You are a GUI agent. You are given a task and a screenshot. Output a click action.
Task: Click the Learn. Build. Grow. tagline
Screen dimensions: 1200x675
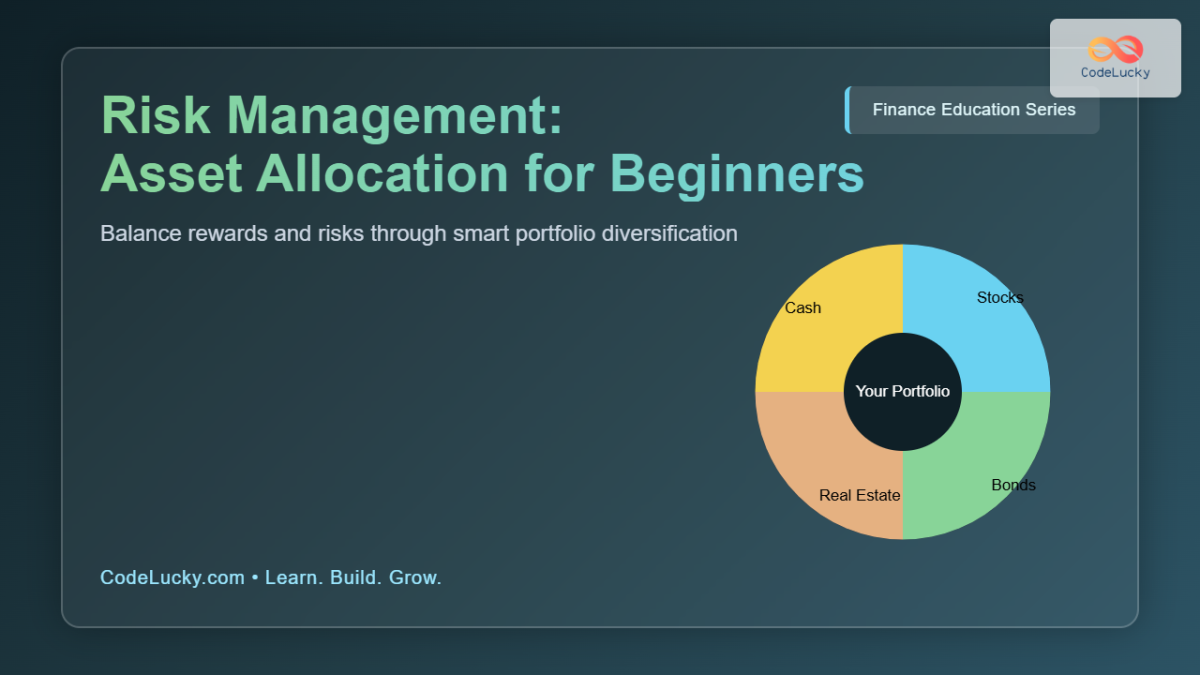click(x=353, y=577)
